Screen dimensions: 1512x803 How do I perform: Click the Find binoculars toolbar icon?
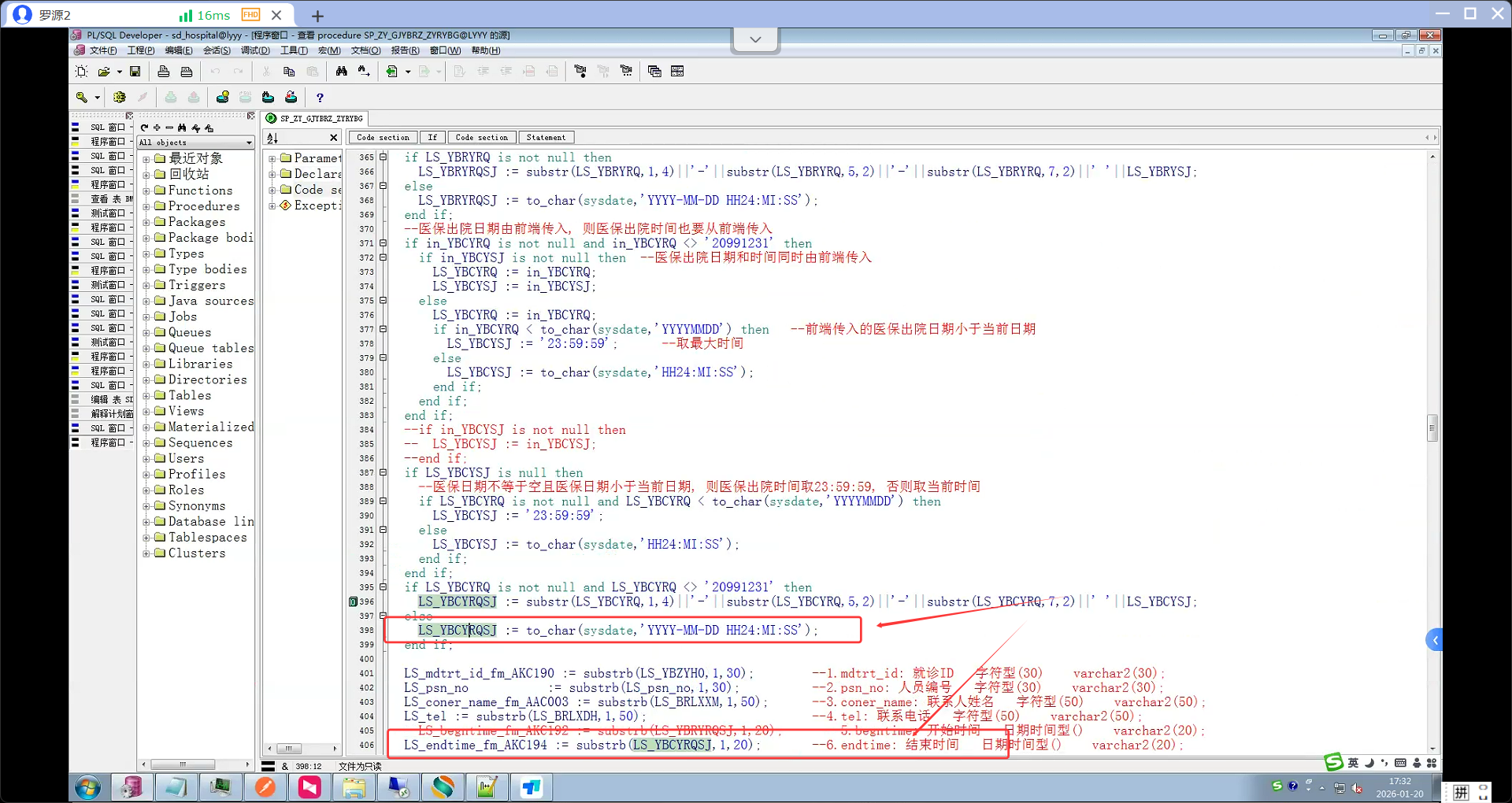click(341, 72)
